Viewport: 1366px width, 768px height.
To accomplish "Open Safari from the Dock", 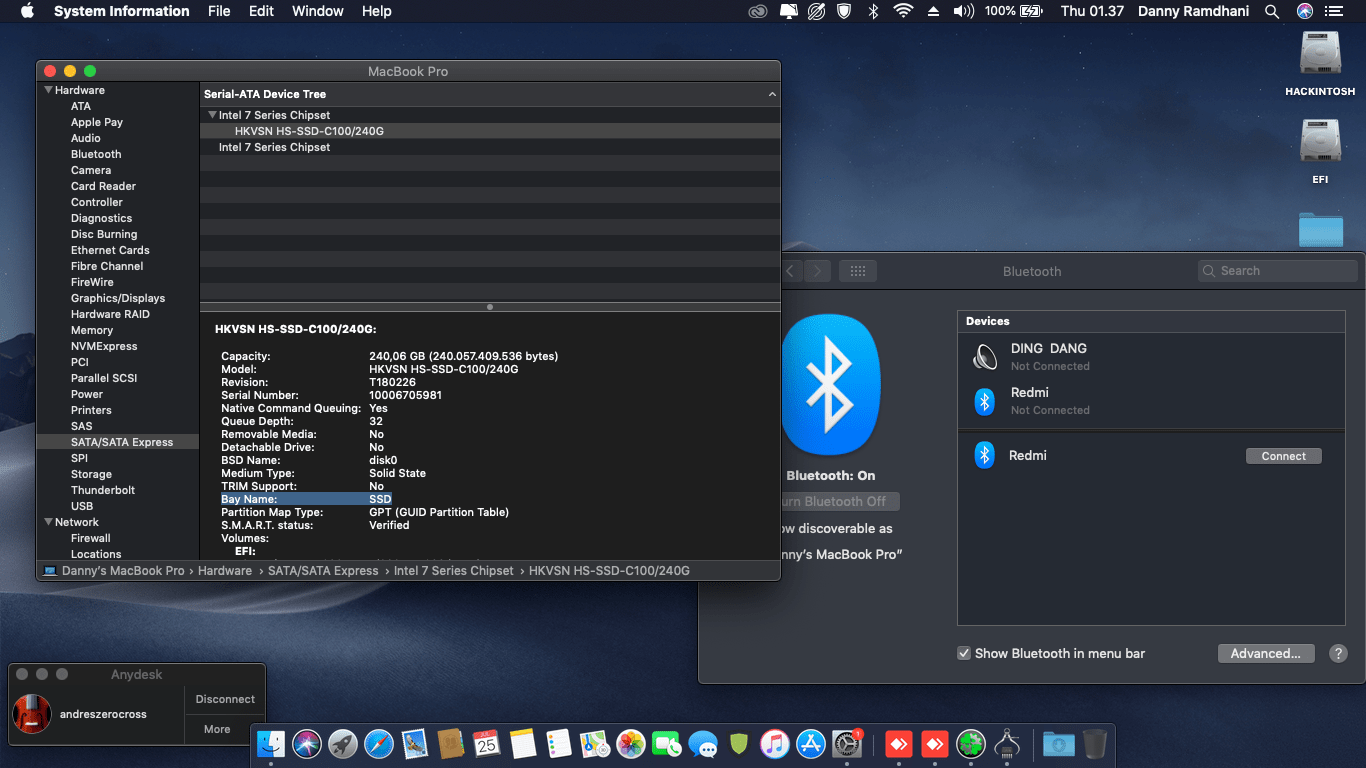I will [379, 744].
